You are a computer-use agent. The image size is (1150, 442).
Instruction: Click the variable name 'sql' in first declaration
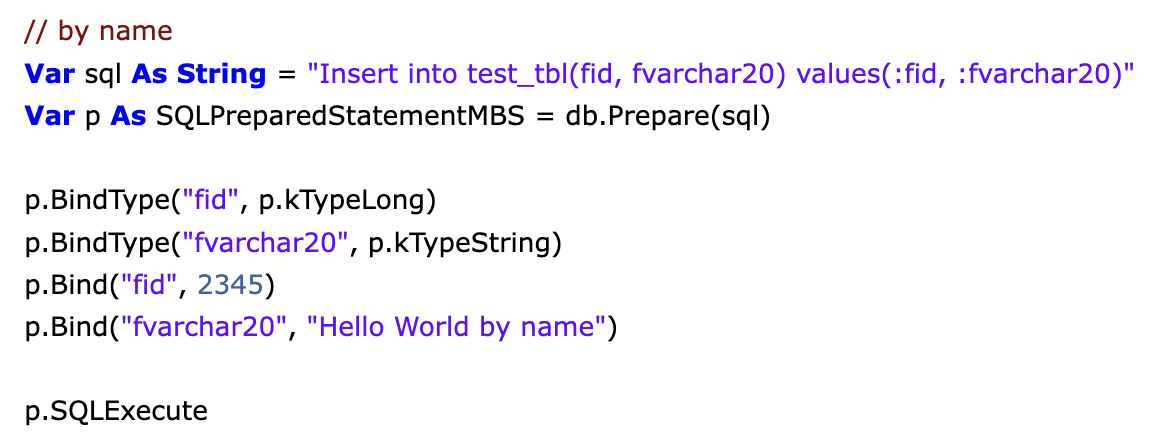click(x=105, y=75)
